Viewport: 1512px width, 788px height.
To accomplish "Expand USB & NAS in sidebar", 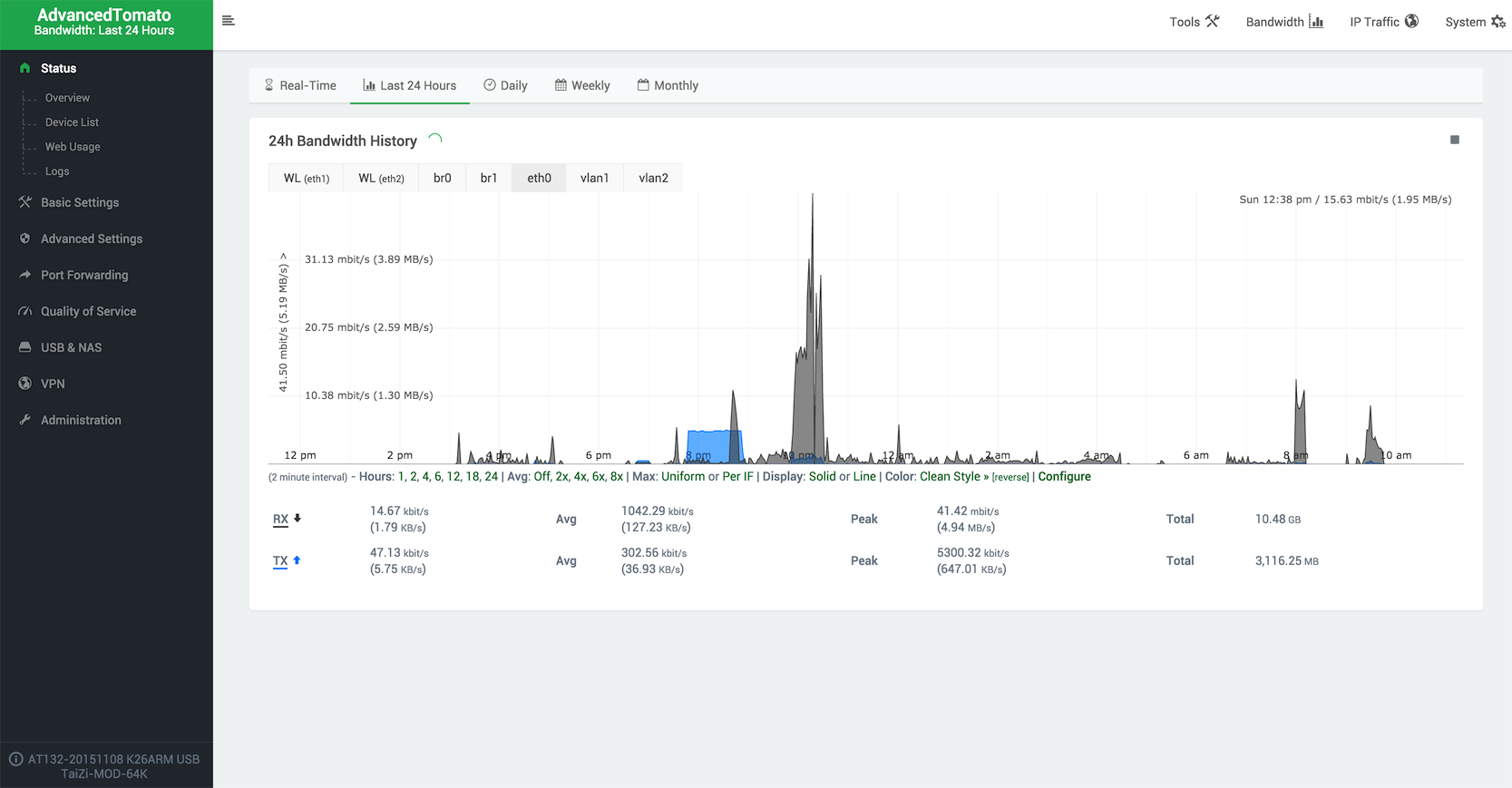I will pos(106,347).
